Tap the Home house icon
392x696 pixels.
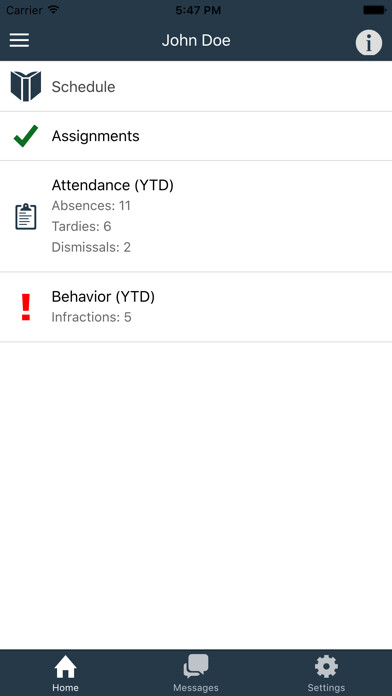pyautogui.click(x=65, y=667)
